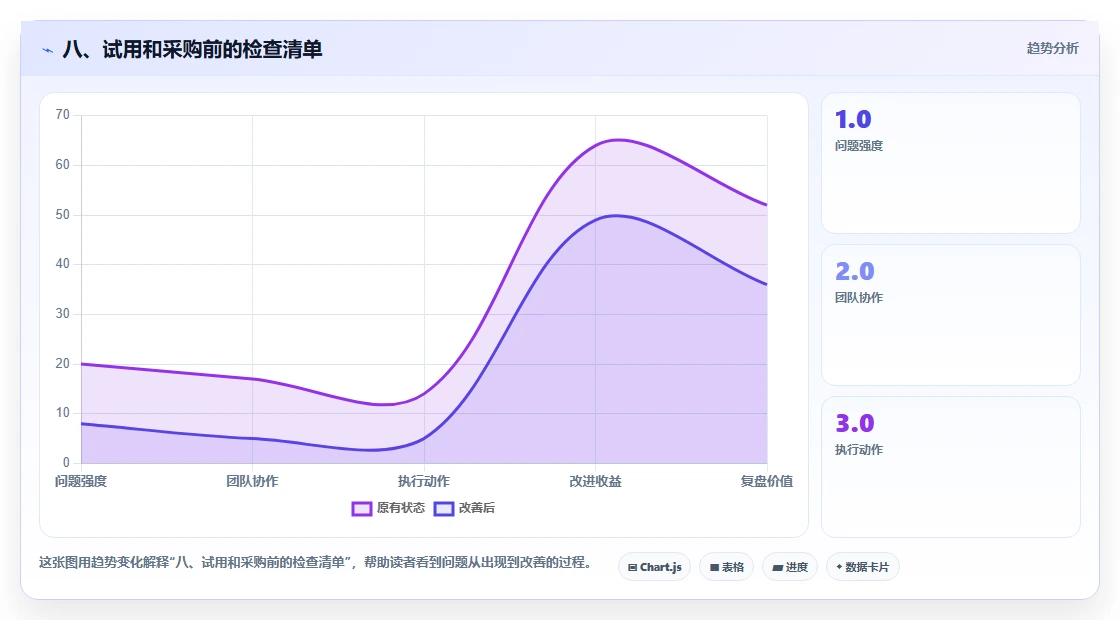The image size is (1120, 620).
Task: Click the y-axis value 70
Action: [x=63, y=115]
